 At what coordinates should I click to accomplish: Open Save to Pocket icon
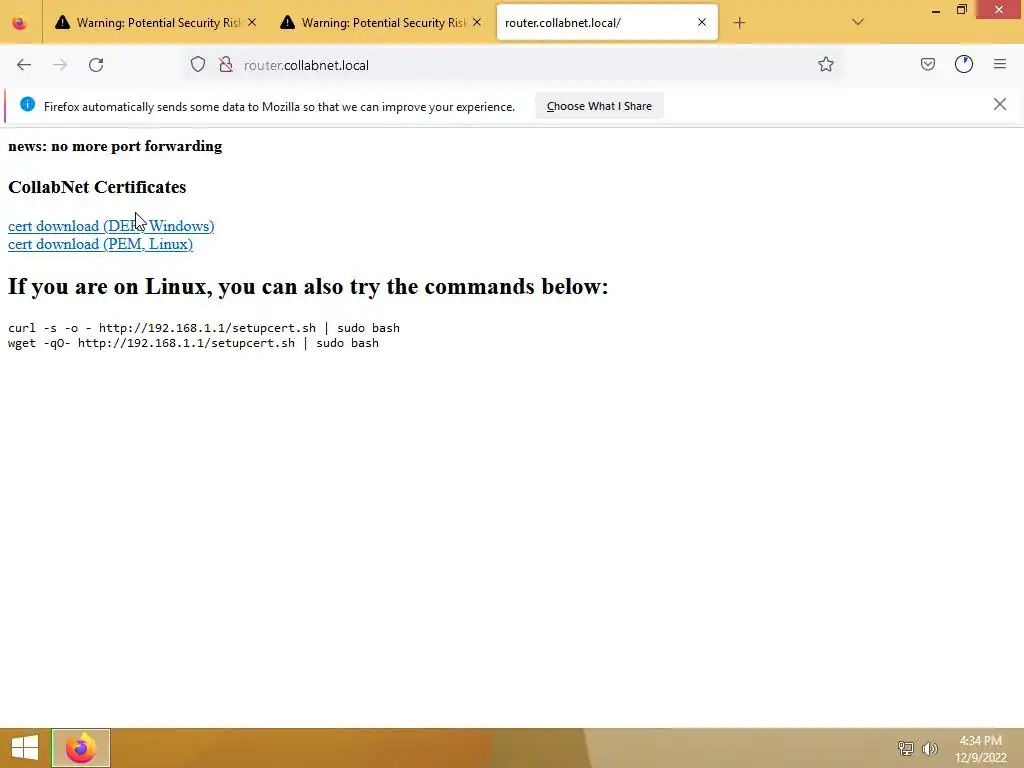(x=927, y=65)
